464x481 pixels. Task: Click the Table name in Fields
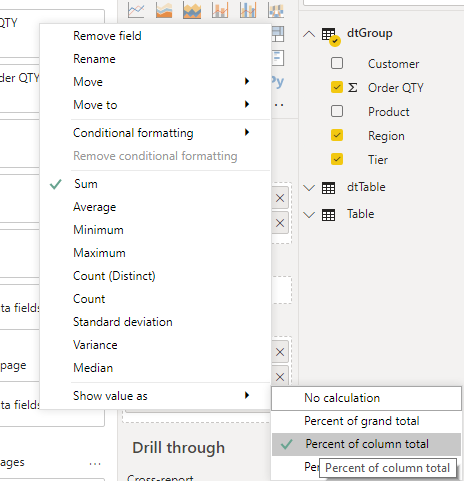pos(360,214)
